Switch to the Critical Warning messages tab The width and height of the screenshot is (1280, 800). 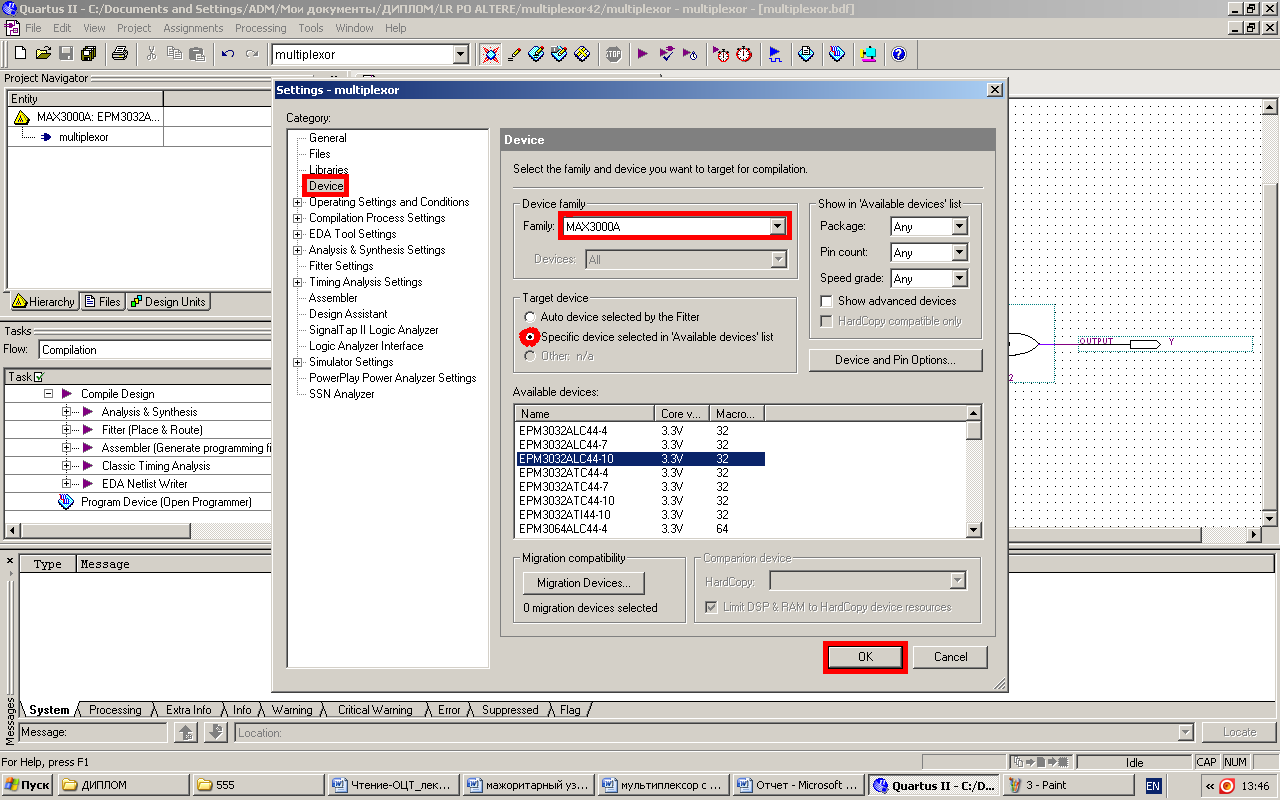click(x=374, y=710)
